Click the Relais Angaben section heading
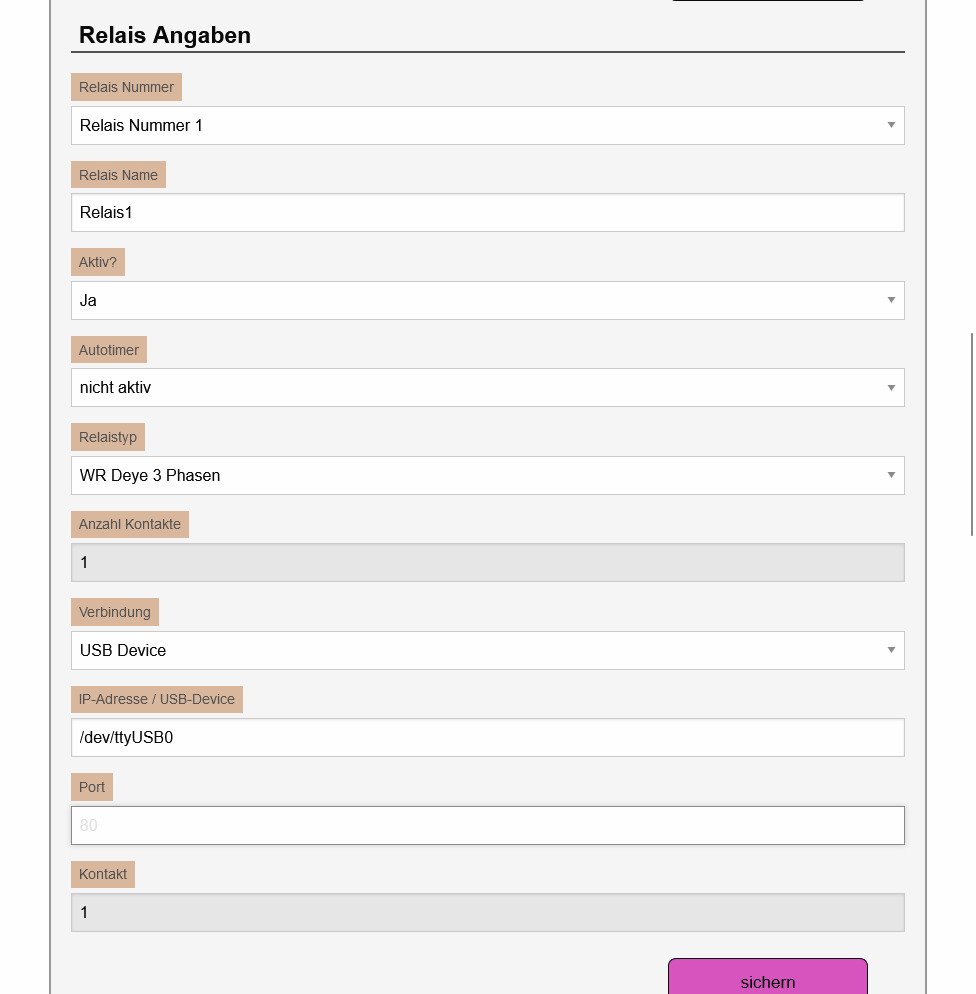This screenshot has width=976, height=994. (165, 36)
